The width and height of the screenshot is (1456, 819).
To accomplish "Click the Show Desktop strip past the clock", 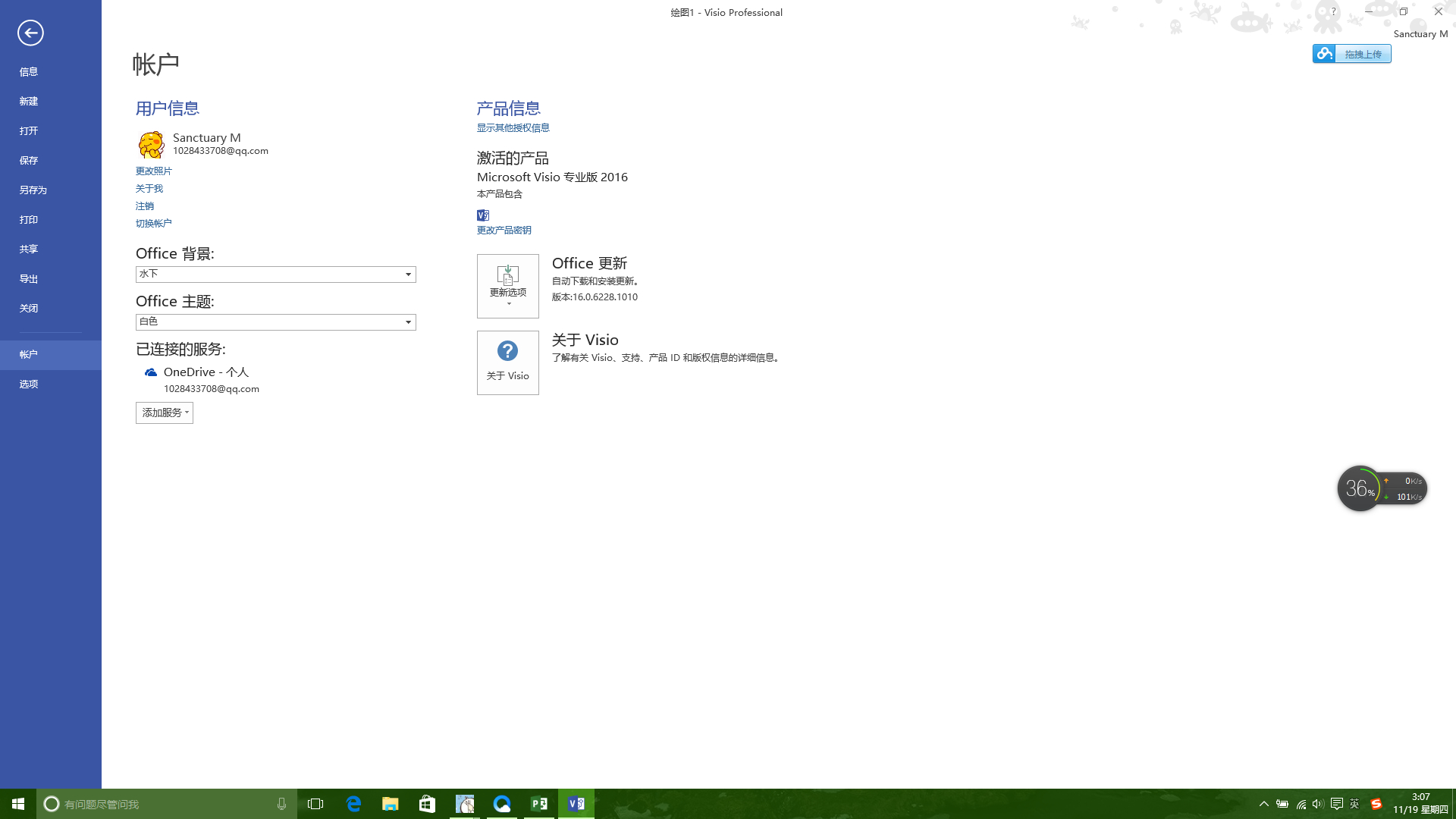I will click(1454, 804).
